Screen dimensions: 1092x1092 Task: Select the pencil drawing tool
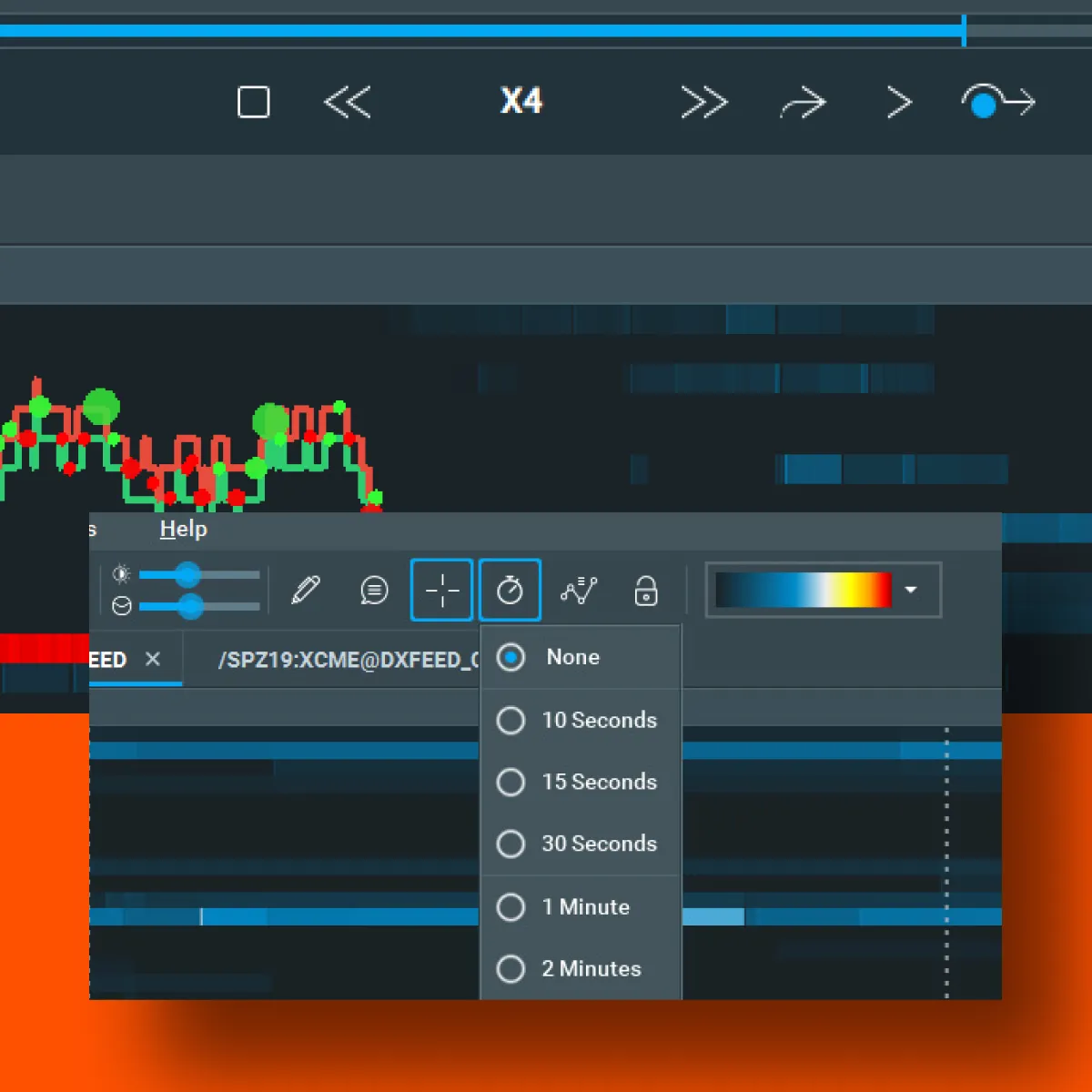[x=306, y=591]
